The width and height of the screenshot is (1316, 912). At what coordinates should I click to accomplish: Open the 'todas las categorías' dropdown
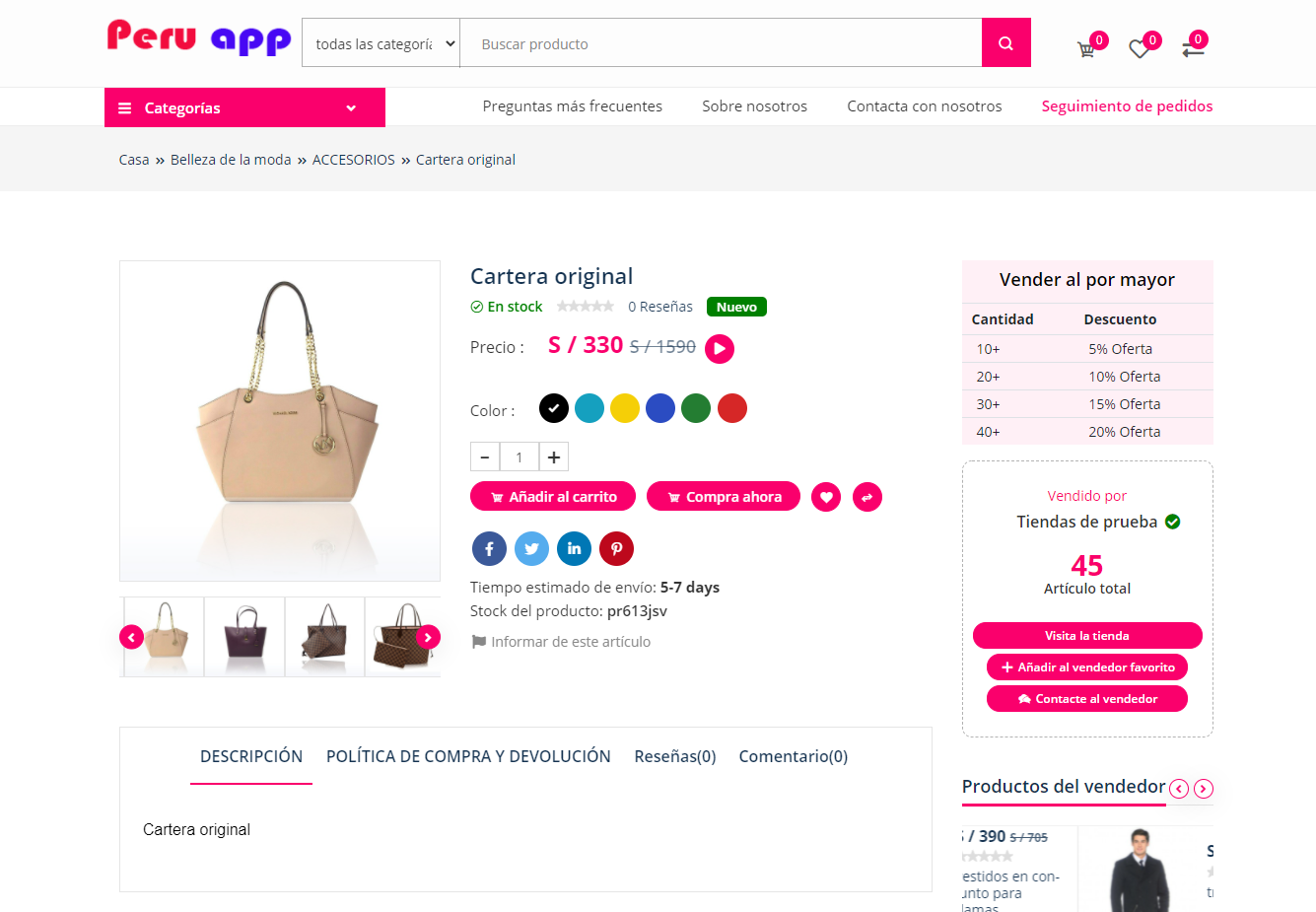coord(381,43)
